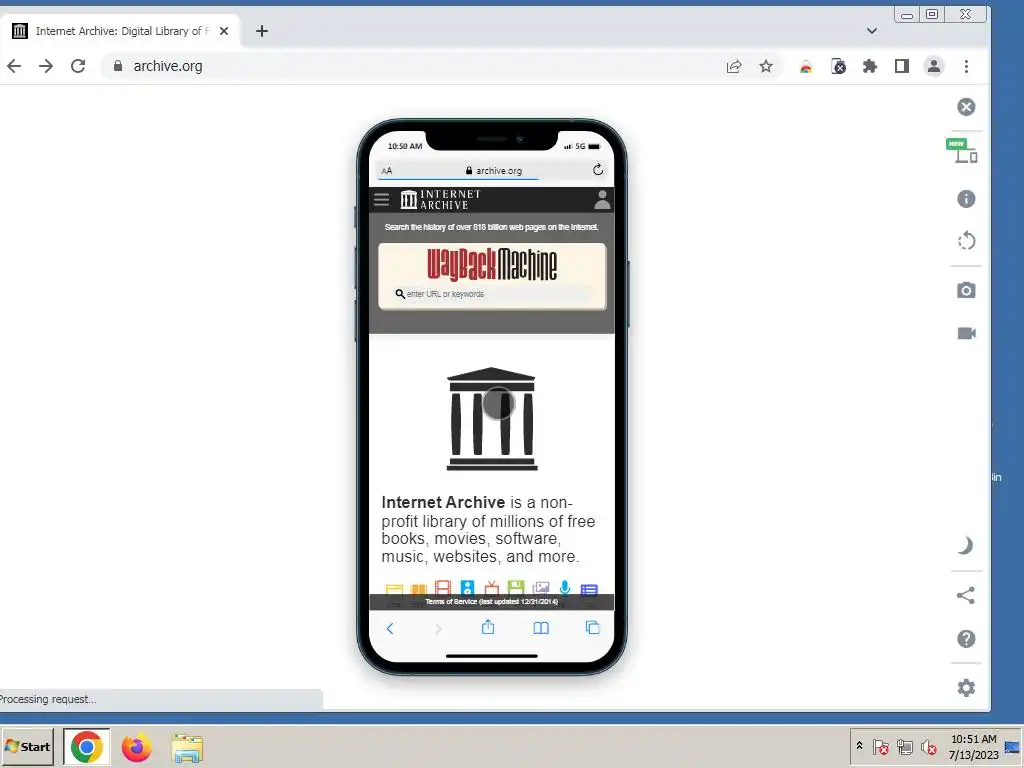Screen dimensions: 1024x768
Task: Open the Terms of Service link
Action: (x=492, y=601)
